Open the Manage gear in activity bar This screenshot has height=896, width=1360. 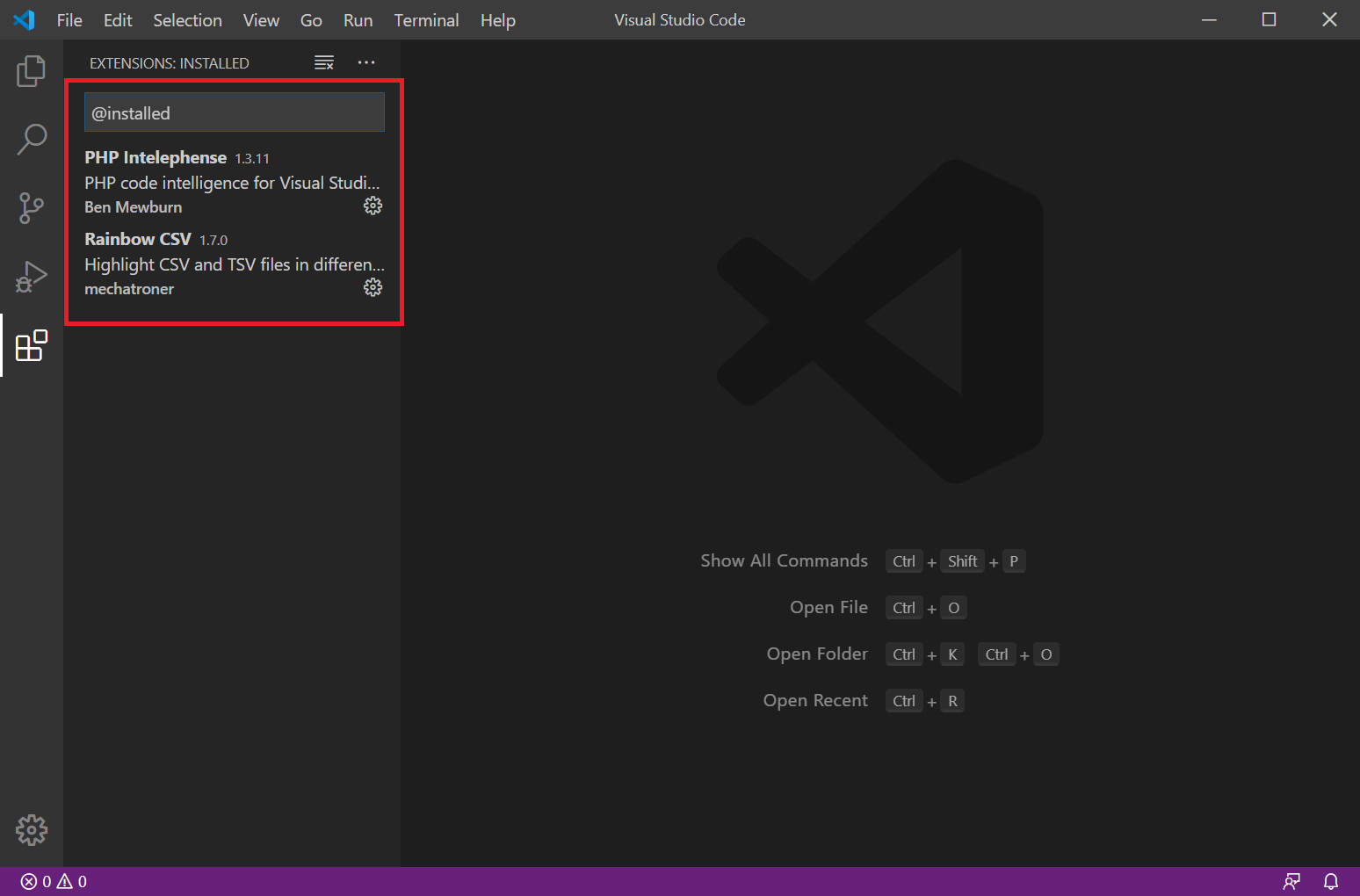32,830
